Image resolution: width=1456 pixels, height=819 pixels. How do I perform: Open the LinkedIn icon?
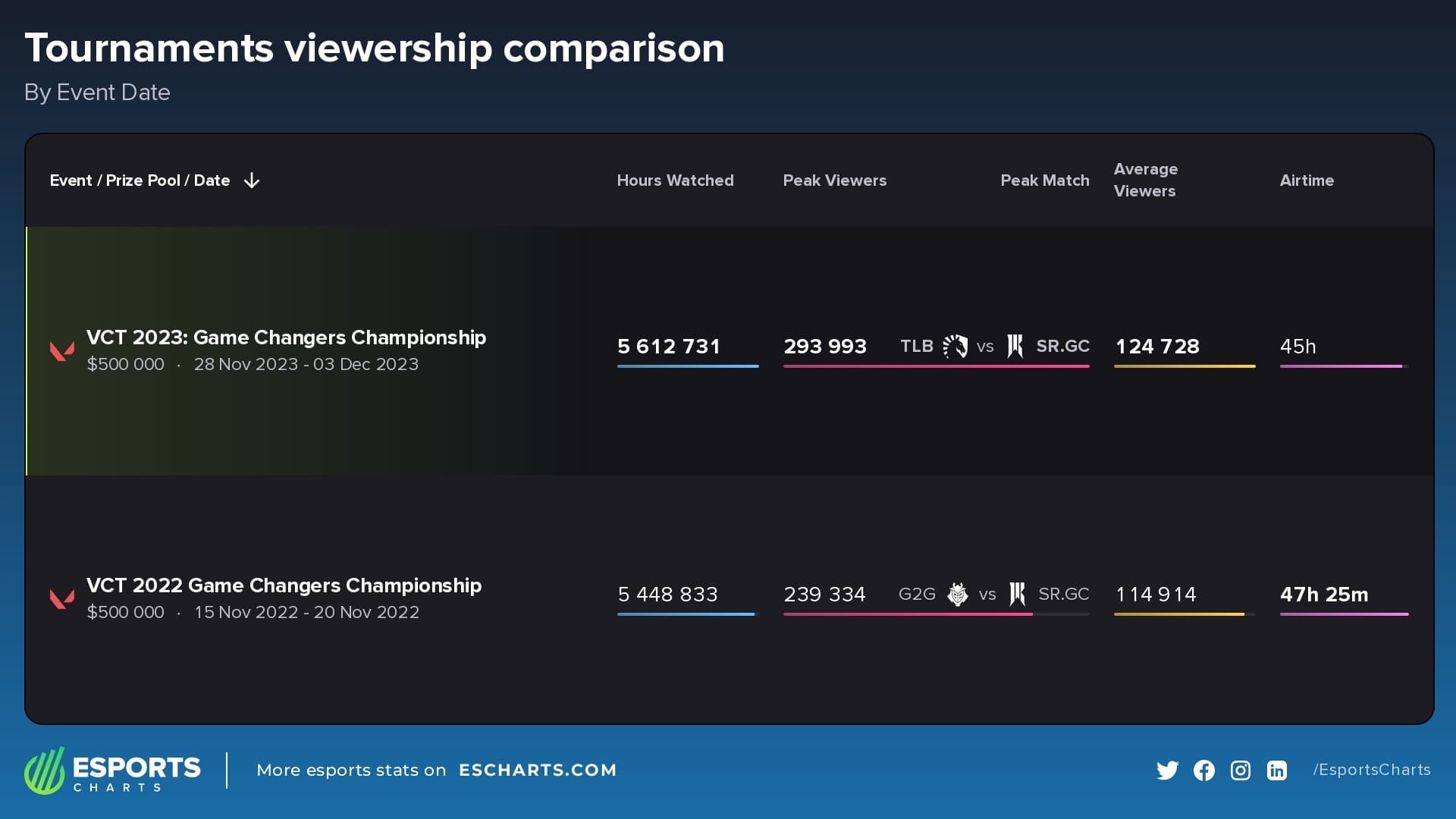[x=1276, y=770]
